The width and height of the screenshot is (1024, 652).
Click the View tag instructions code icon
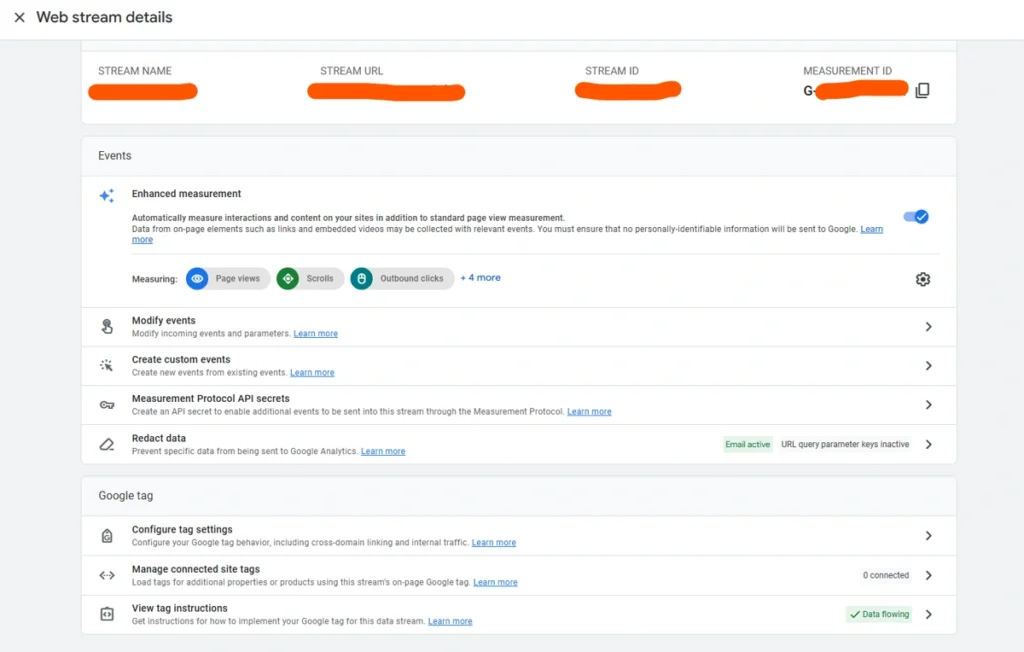[107, 614]
